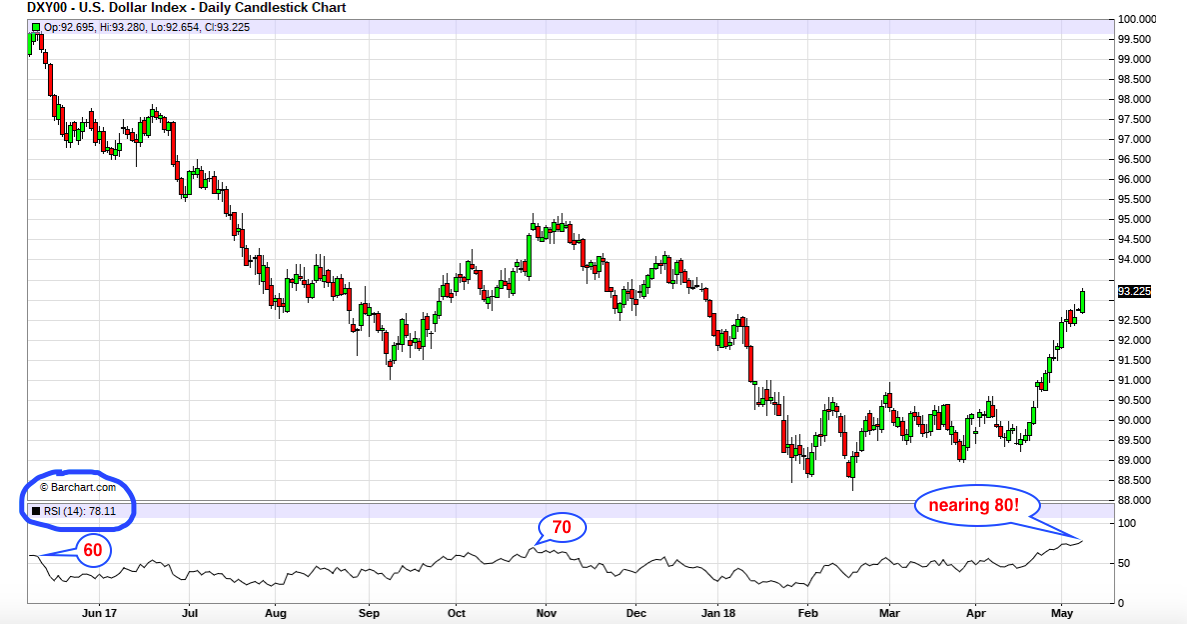The width and height of the screenshot is (1187, 624).
Task: Select the RSI (14): 78.11 readout
Action: point(79,511)
